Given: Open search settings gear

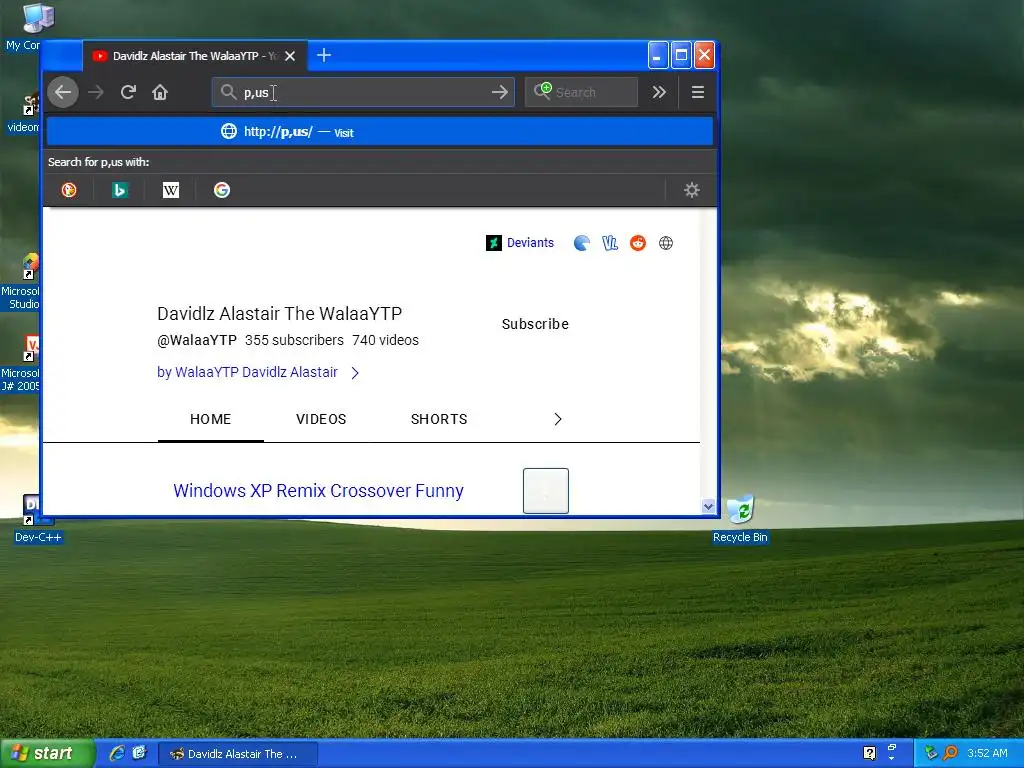Looking at the screenshot, I should click(692, 190).
